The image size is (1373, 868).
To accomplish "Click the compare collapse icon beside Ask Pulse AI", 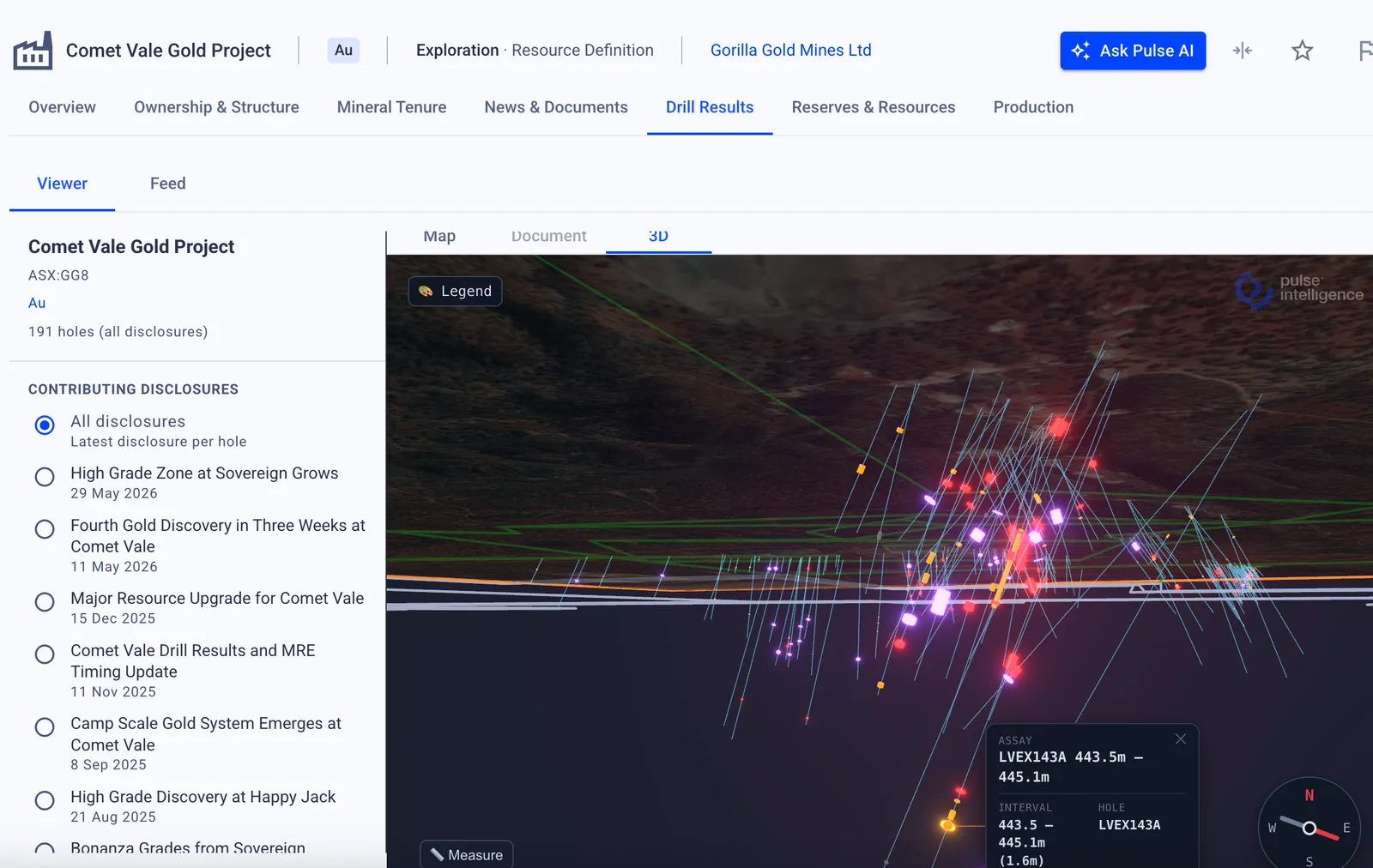I will click(1242, 51).
